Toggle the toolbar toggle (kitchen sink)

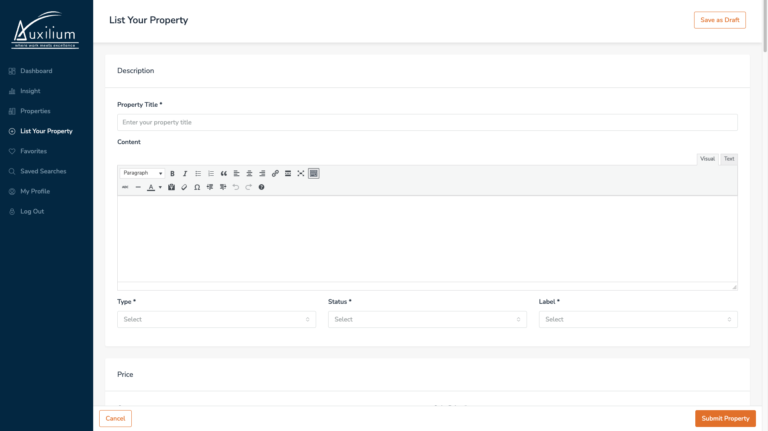pos(314,173)
